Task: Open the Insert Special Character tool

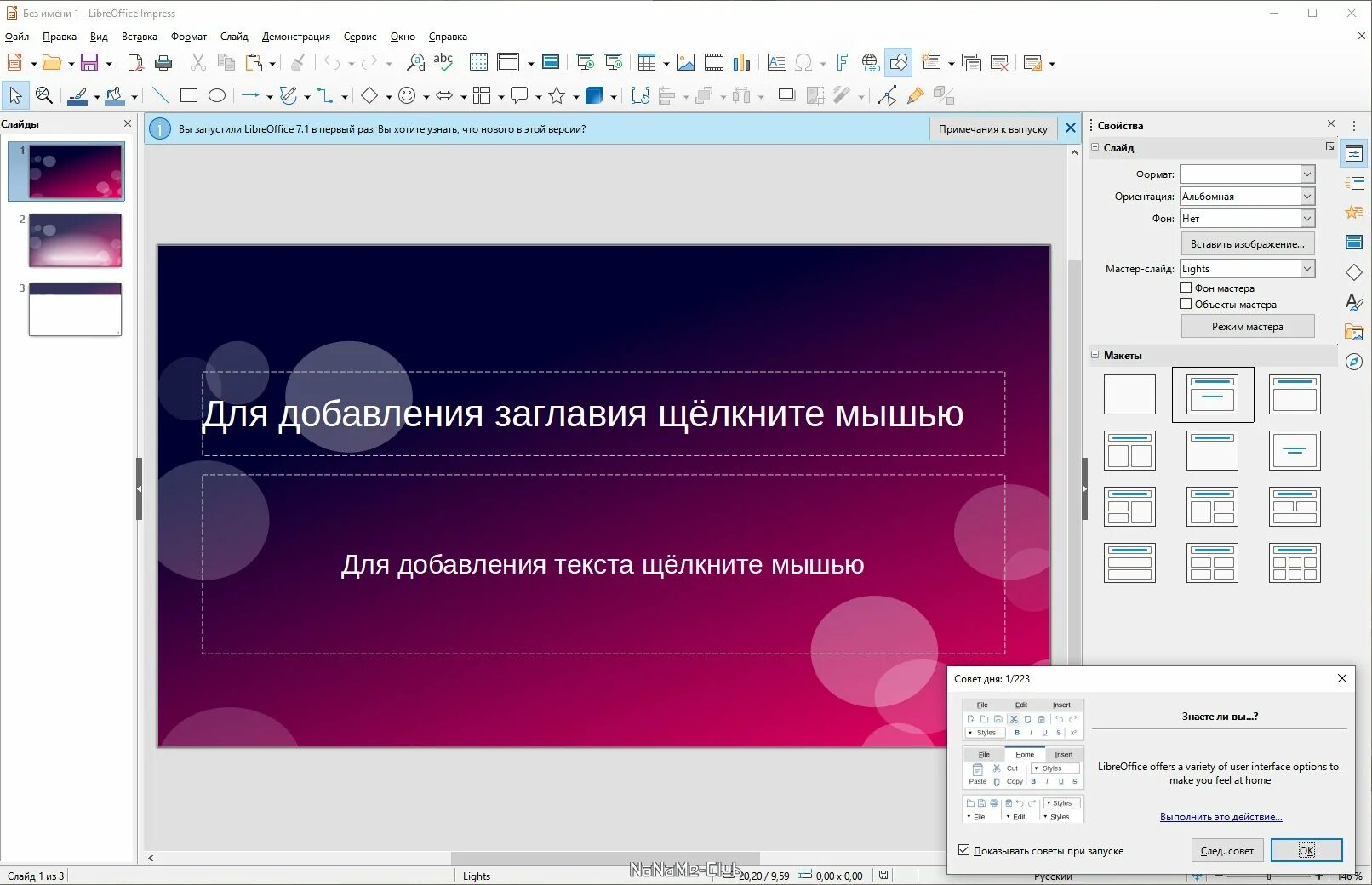Action: coord(803,62)
